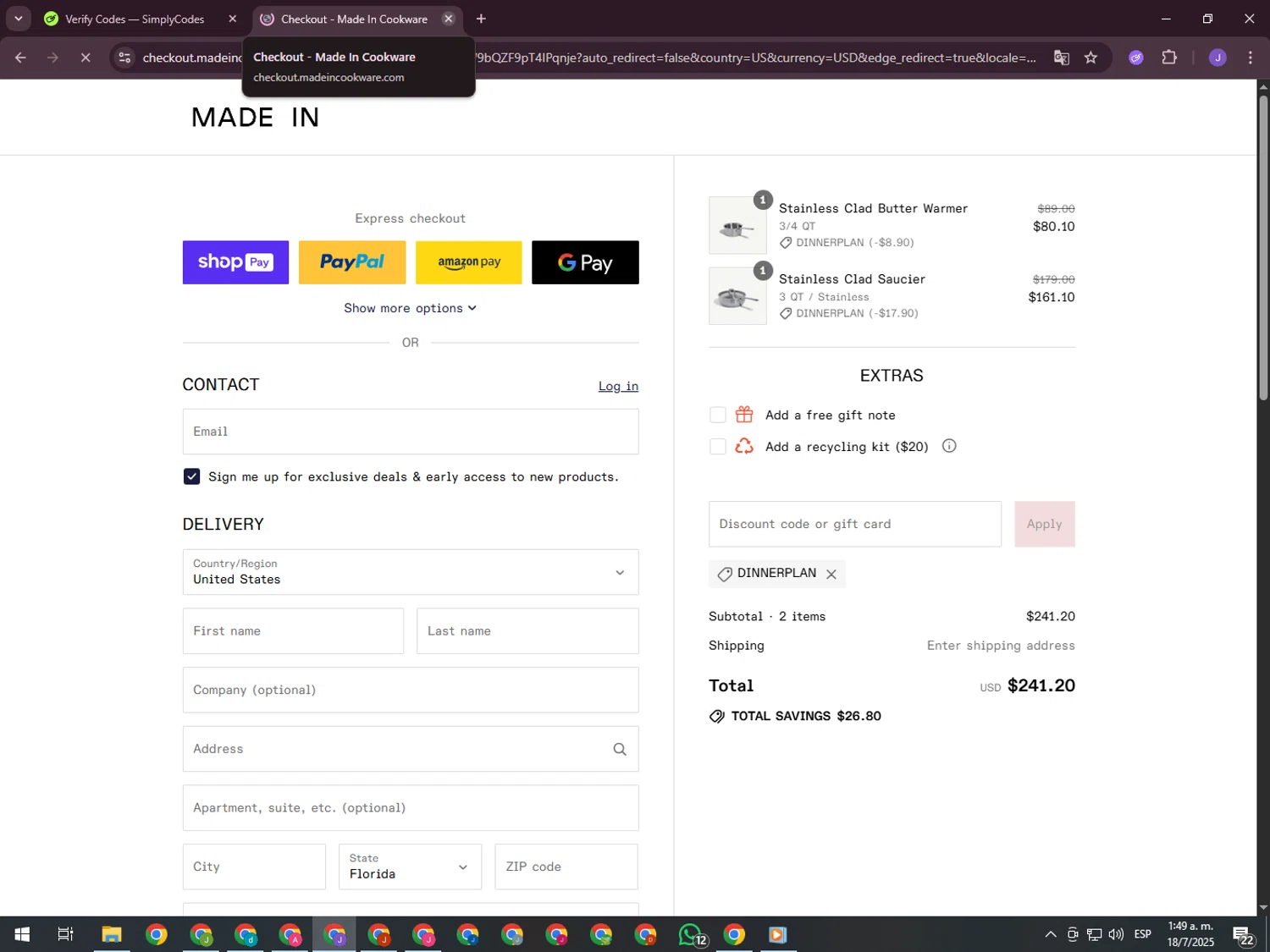Image resolution: width=1270 pixels, height=952 pixels.
Task: Show hidden system tray icons
Action: 1050,934
